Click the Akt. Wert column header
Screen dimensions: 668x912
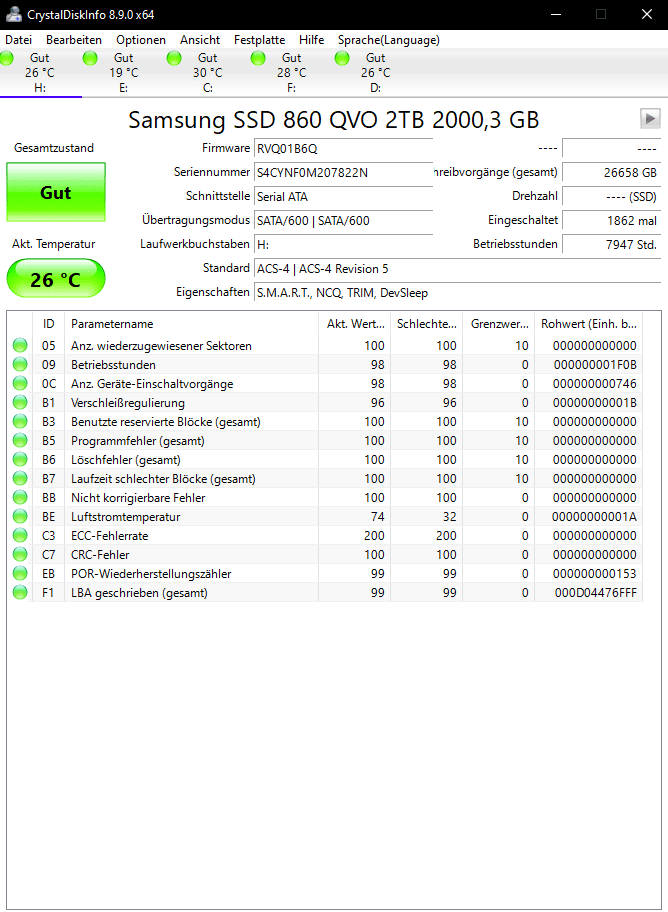354,324
